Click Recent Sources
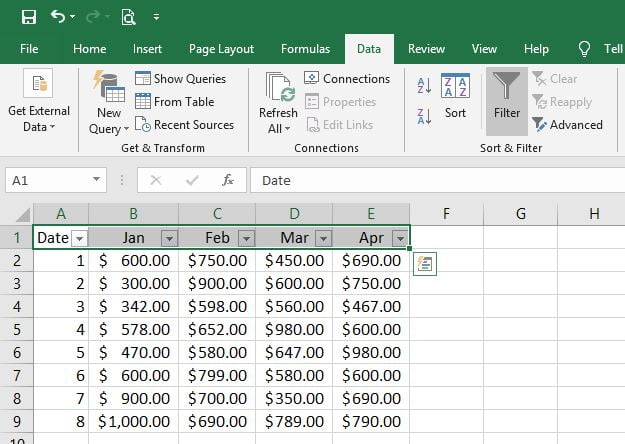The image size is (625, 444). pyautogui.click(x=184, y=125)
